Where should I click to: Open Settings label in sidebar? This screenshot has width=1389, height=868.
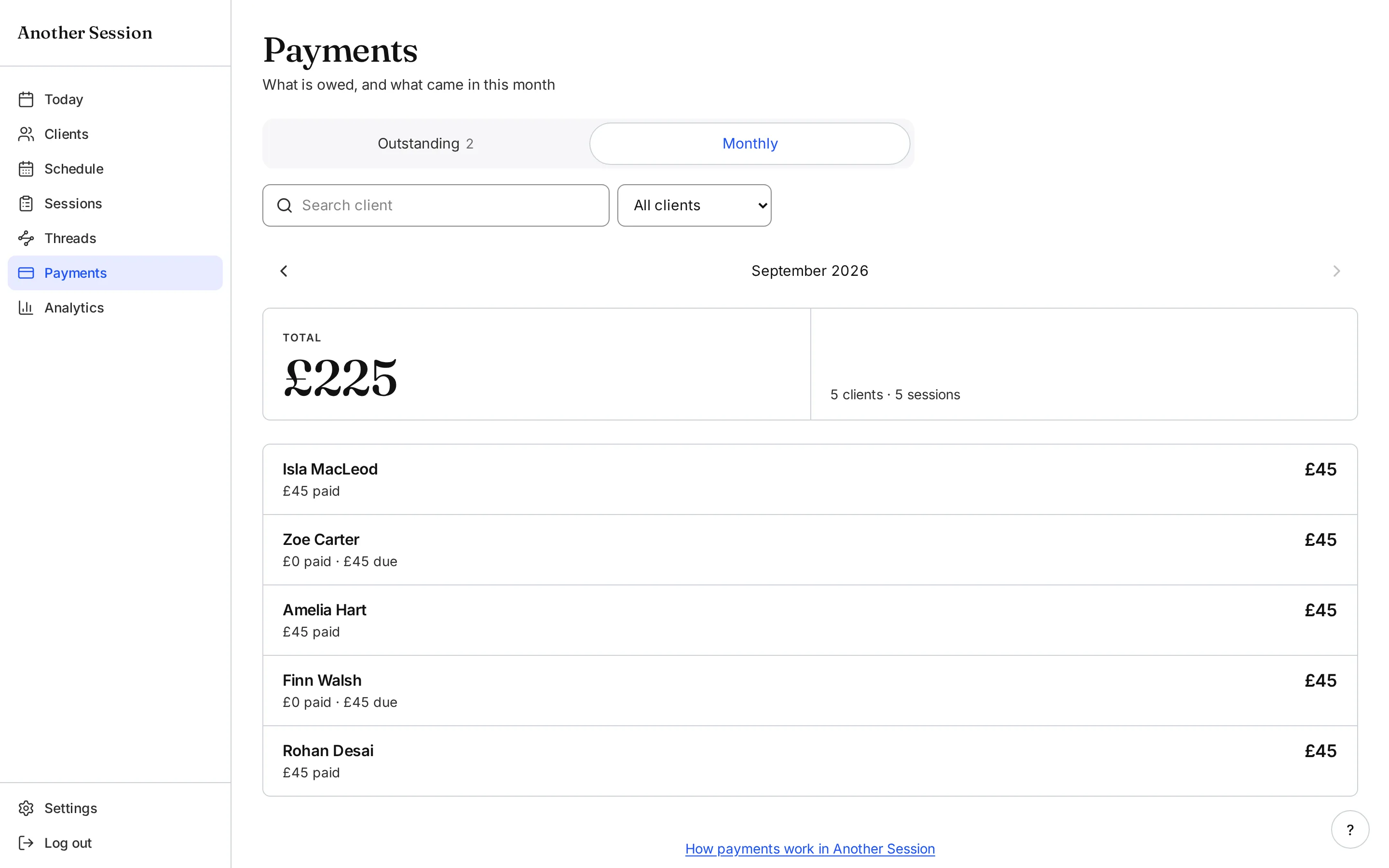pyautogui.click(x=70, y=808)
